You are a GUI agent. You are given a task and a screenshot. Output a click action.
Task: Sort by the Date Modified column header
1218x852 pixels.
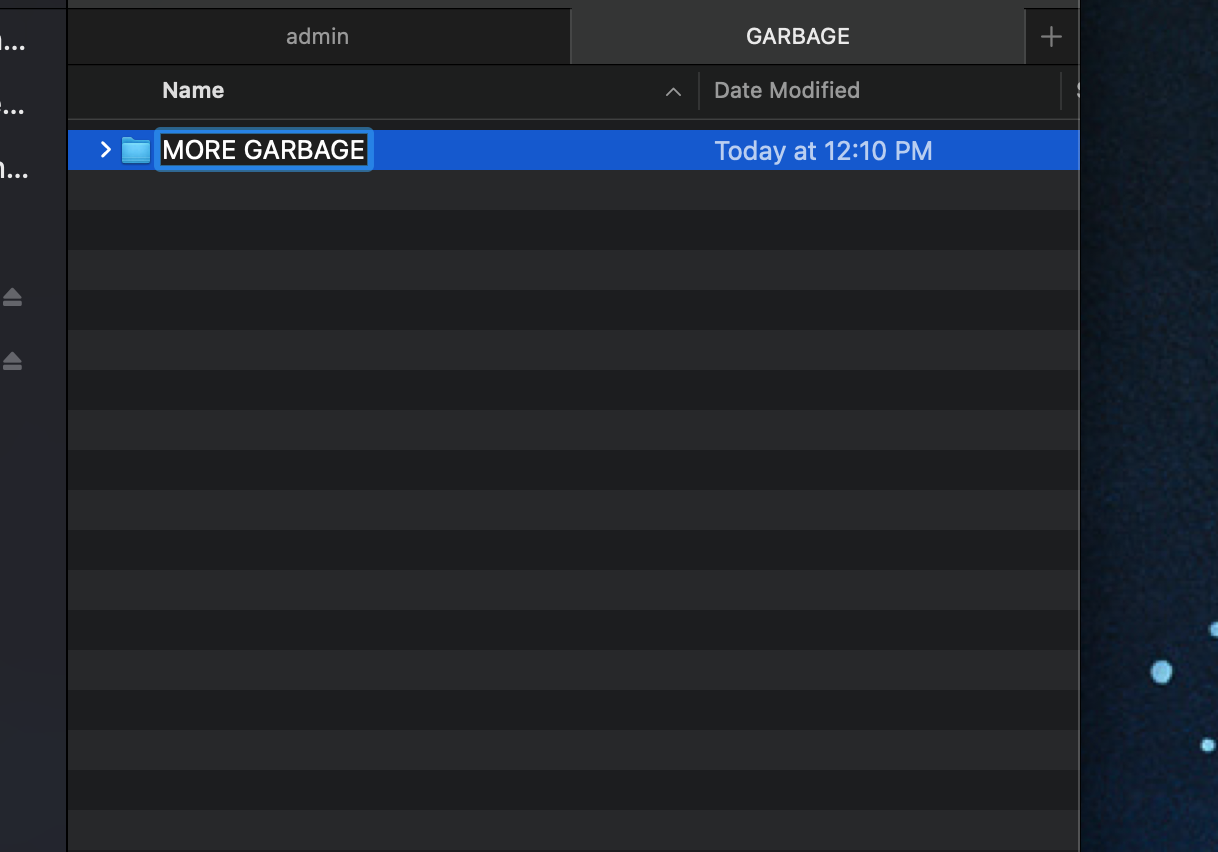pos(787,91)
